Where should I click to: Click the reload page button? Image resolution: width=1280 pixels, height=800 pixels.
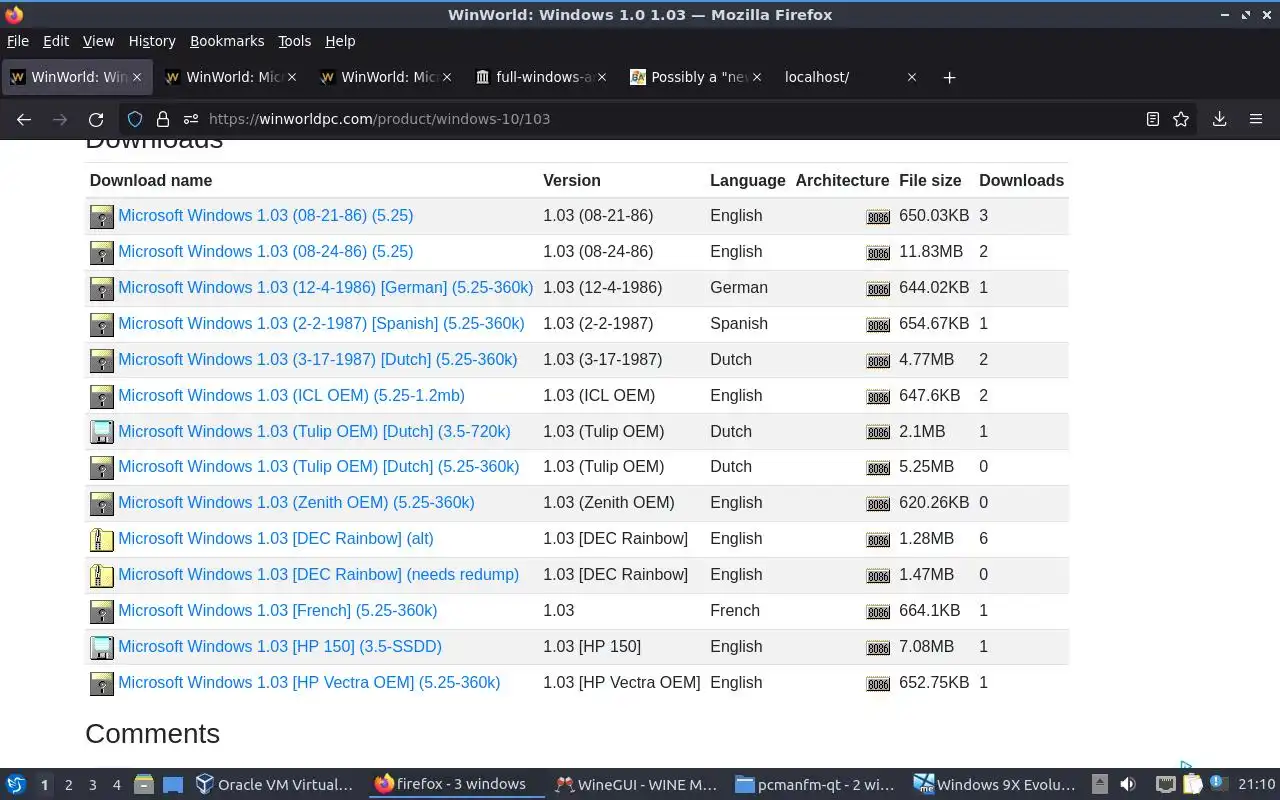tap(96, 119)
